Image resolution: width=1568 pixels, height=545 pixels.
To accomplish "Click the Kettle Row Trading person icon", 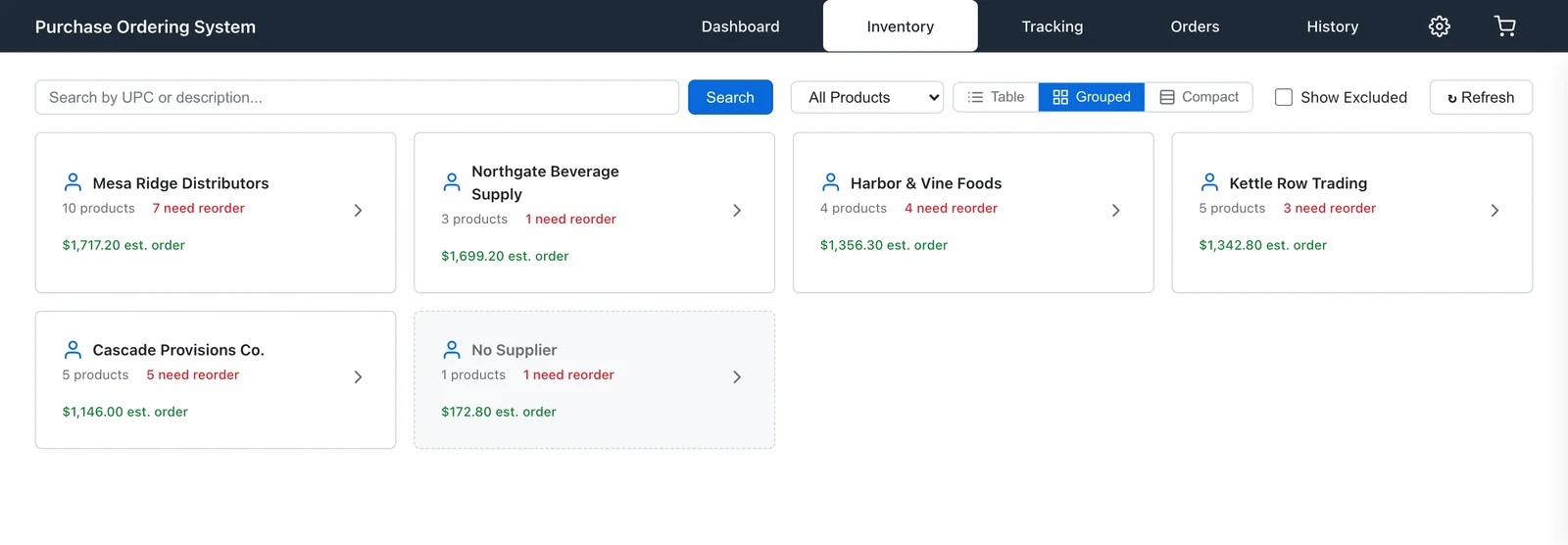I will [1209, 182].
